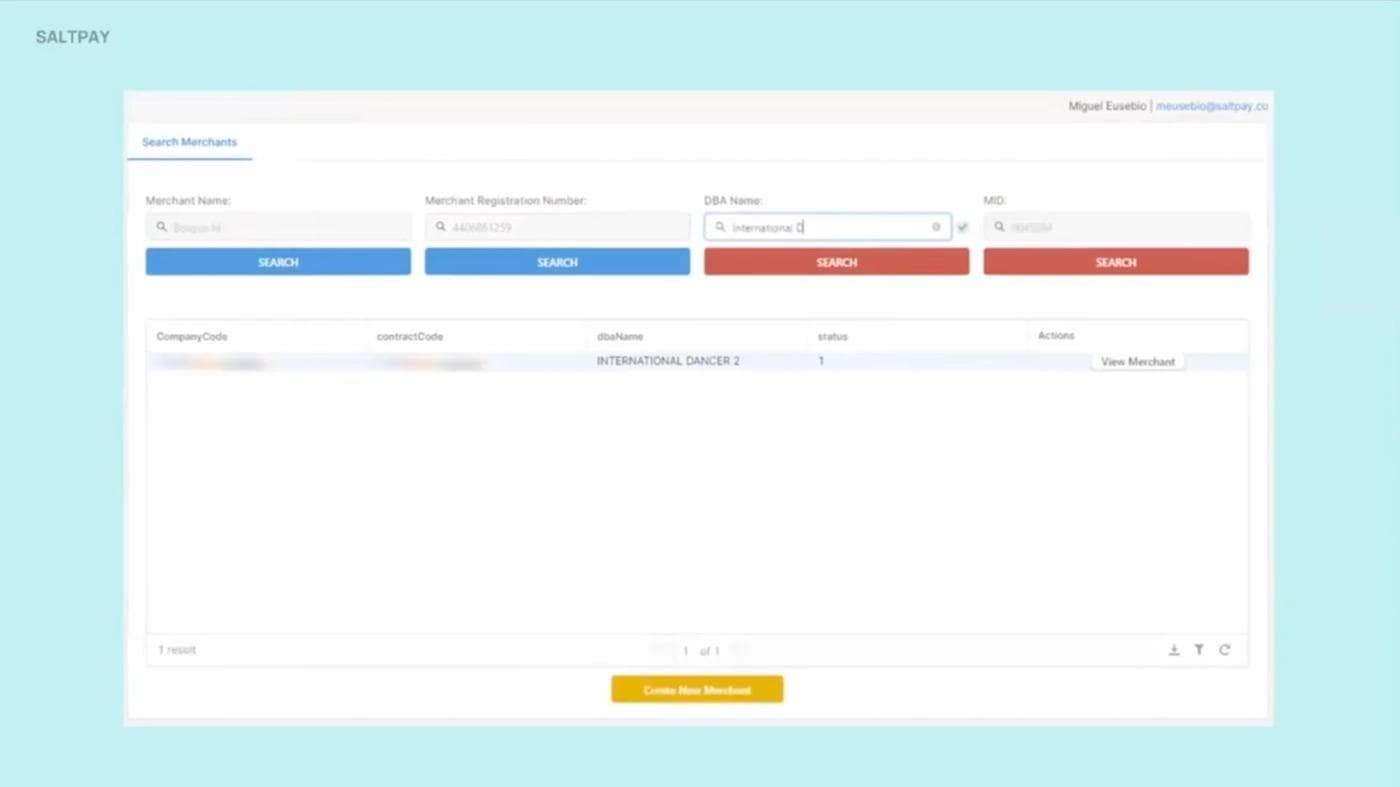1400x787 pixels.
Task: Click the View Merchant button in results row
Action: 1137,362
